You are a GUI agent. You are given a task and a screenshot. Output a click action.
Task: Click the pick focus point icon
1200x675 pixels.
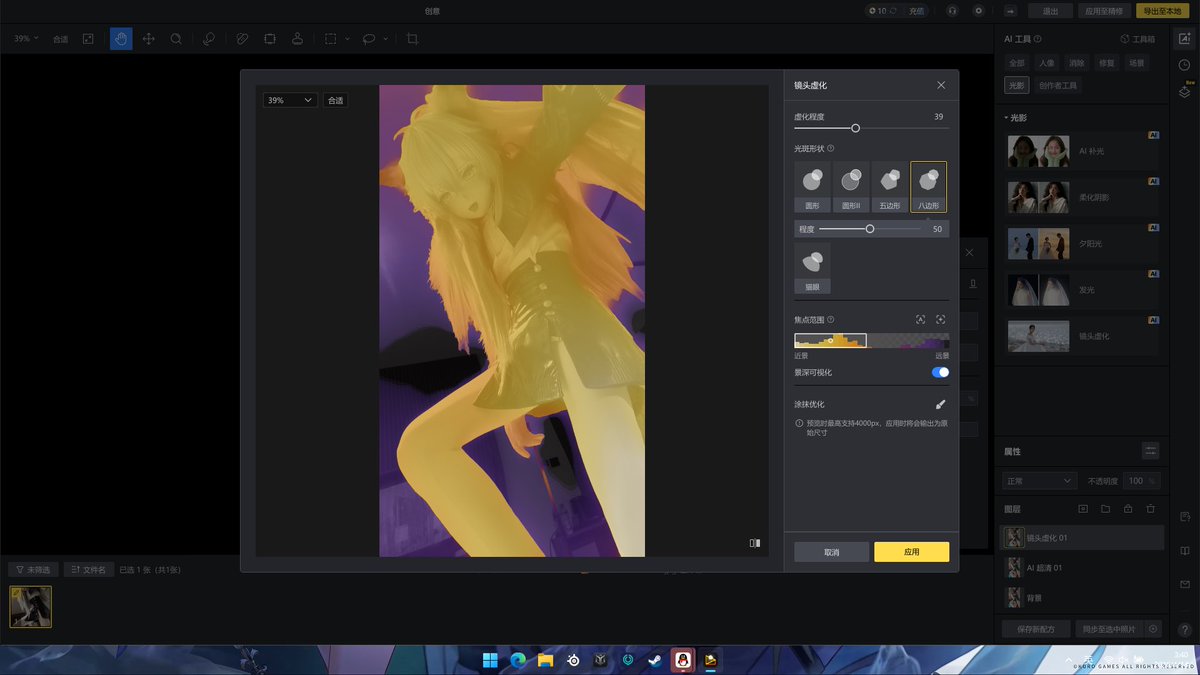941,320
